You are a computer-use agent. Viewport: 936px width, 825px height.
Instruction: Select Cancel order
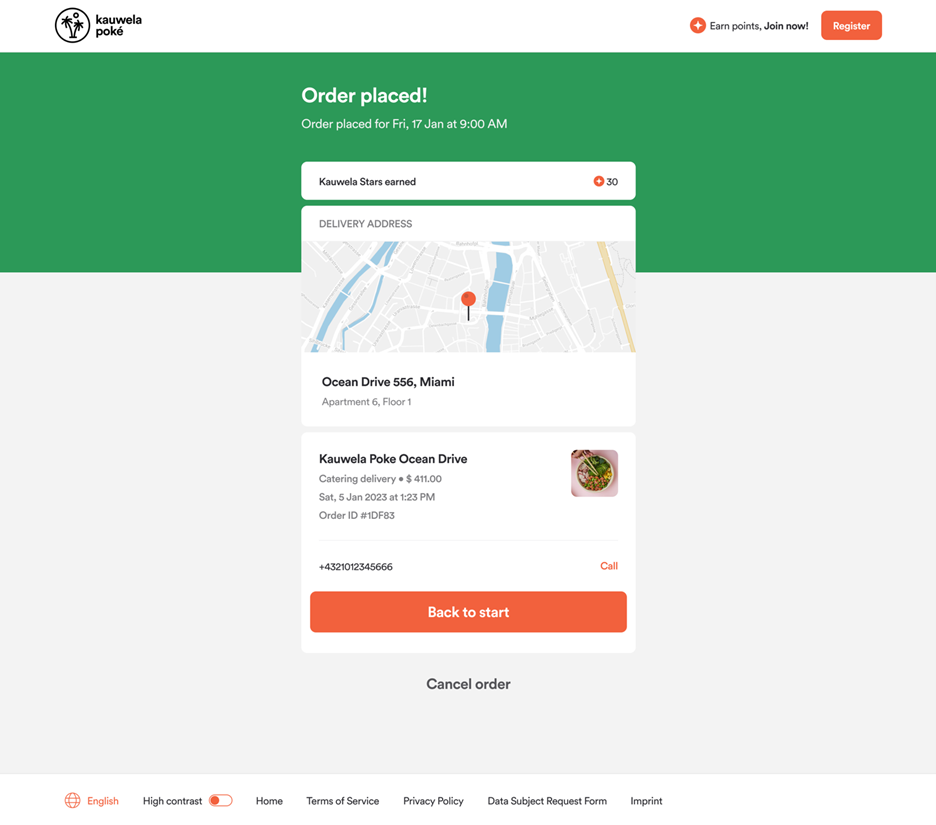pos(468,684)
